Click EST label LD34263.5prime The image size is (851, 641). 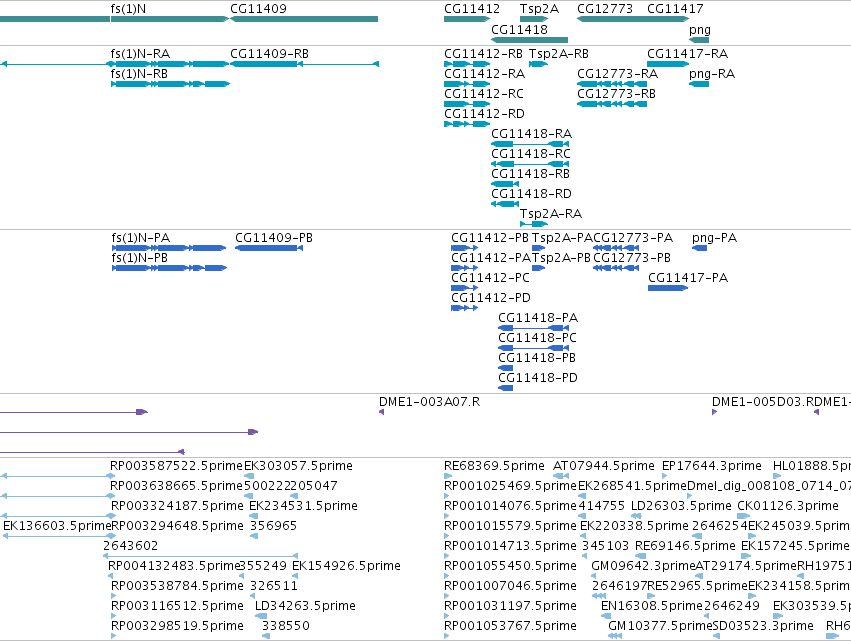(x=305, y=606)
